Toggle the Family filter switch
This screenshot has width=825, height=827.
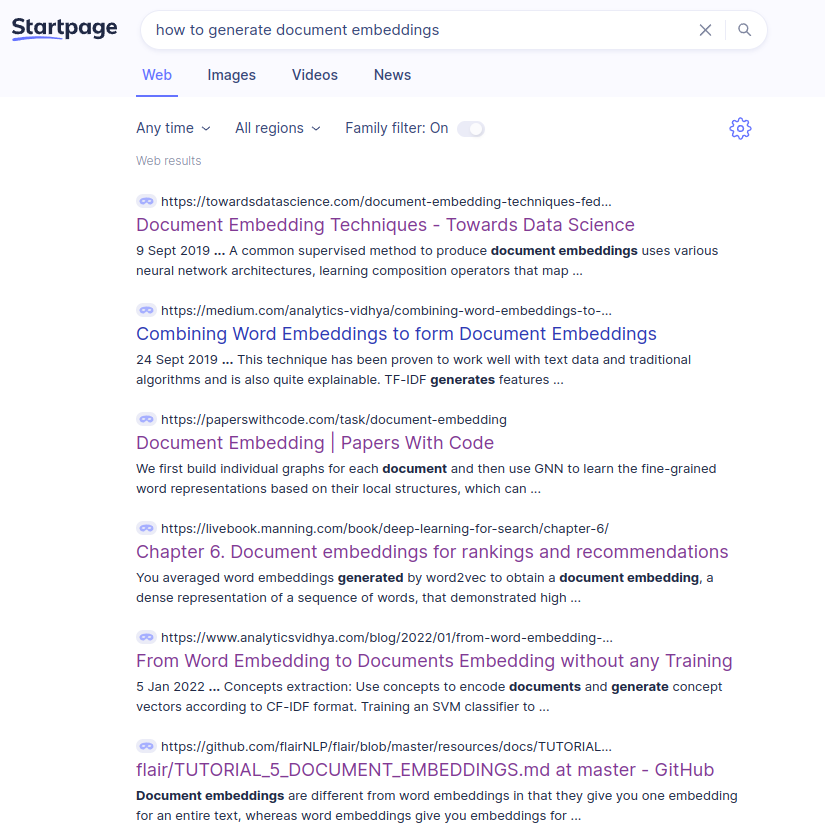coord(471,129)
